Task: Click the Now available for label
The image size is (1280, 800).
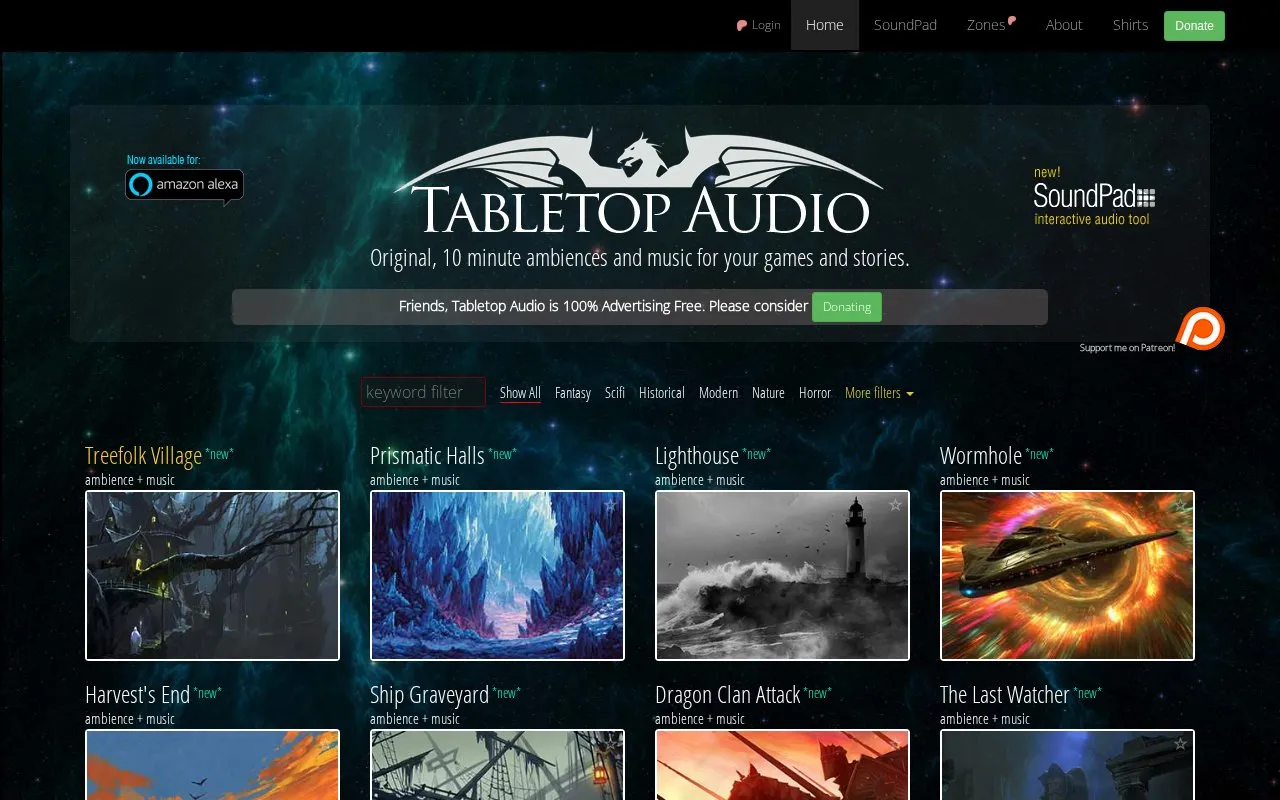Action: click(x=163, y=160)
